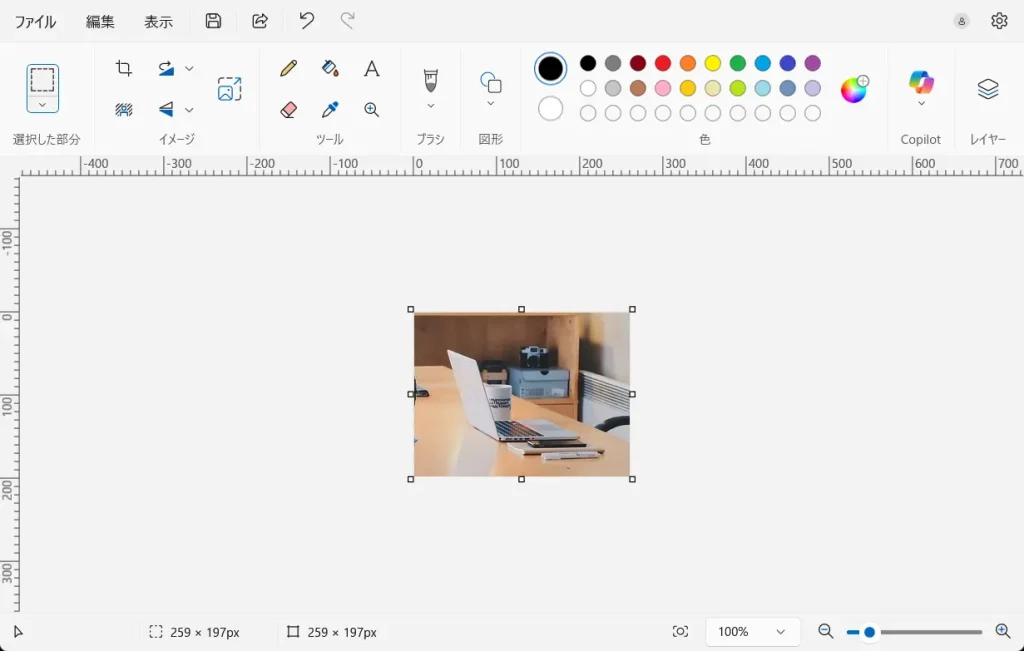Open the 100% zoom level dropdown
Viewport: 1024px width, 651px height.
(x=752, y=631)
